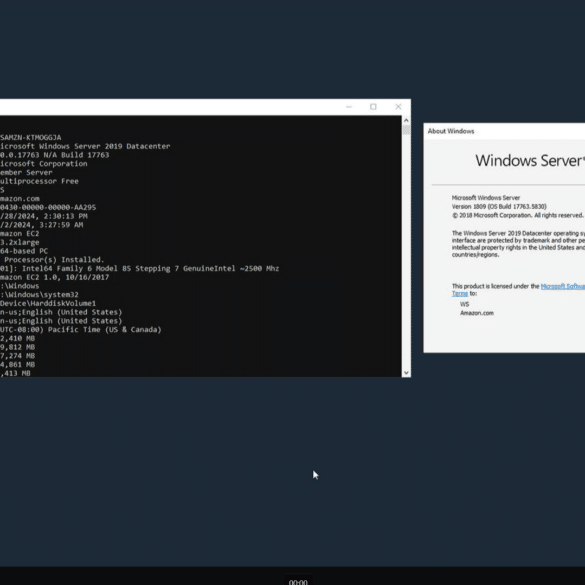This screenshot has height=585, width=585.
Task: Minimize the command prompt window
Action: coord(348,107)
